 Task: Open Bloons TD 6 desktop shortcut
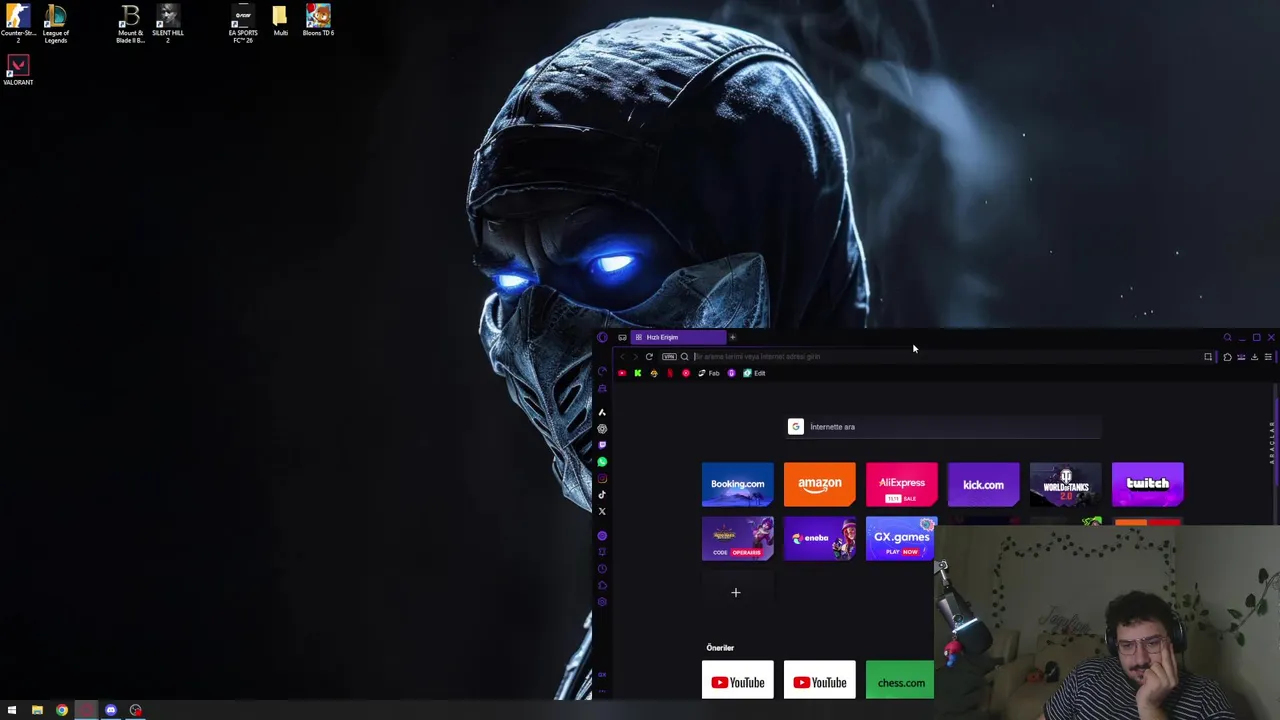point(318,21)
